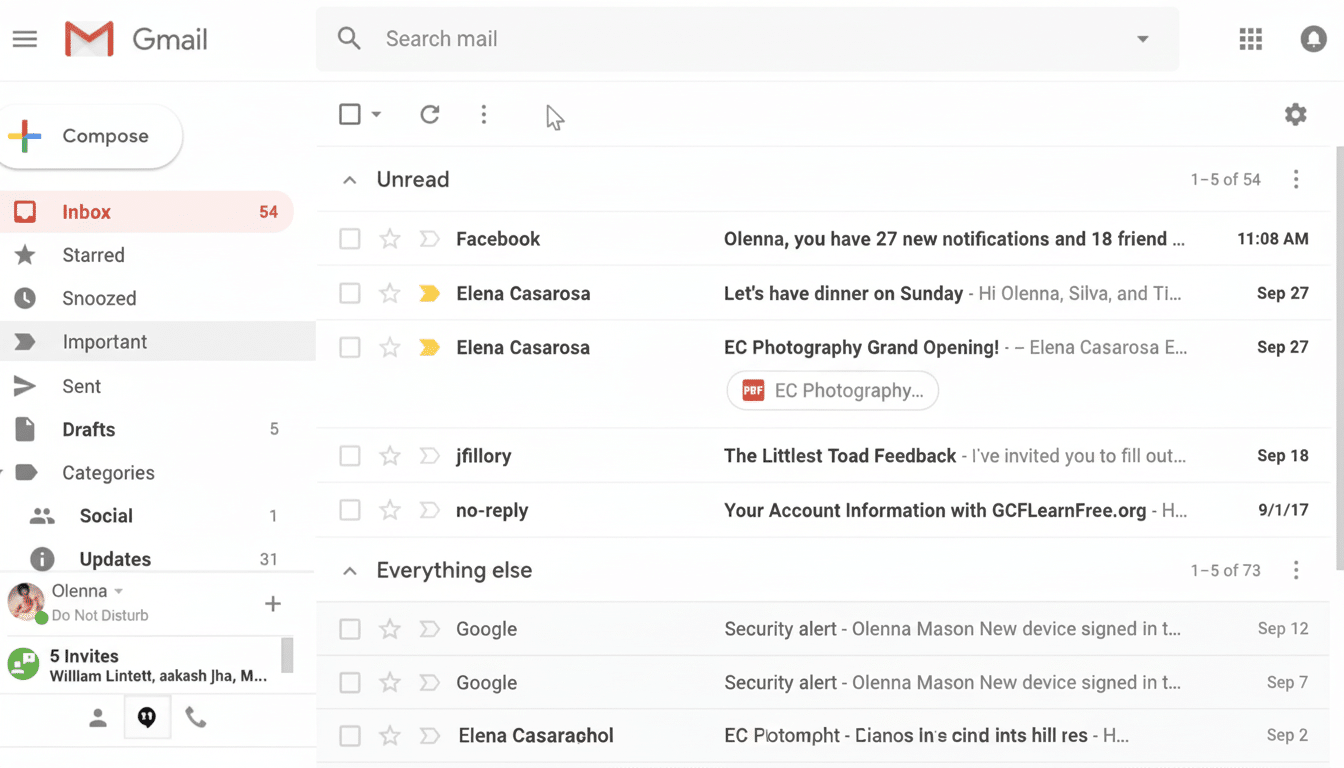Open the PDF attachment EC Photography

(x=832, y=390)
